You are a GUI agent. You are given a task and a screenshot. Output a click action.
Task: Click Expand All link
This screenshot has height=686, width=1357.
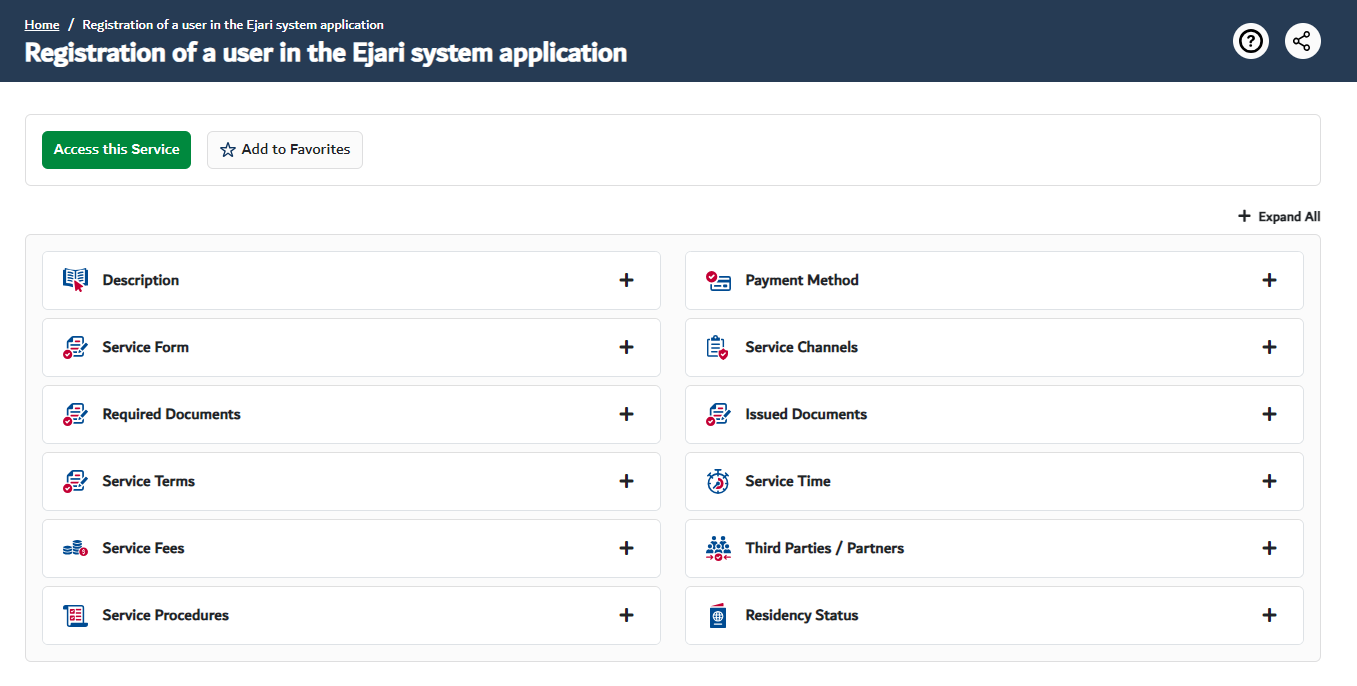point(1279,216)
